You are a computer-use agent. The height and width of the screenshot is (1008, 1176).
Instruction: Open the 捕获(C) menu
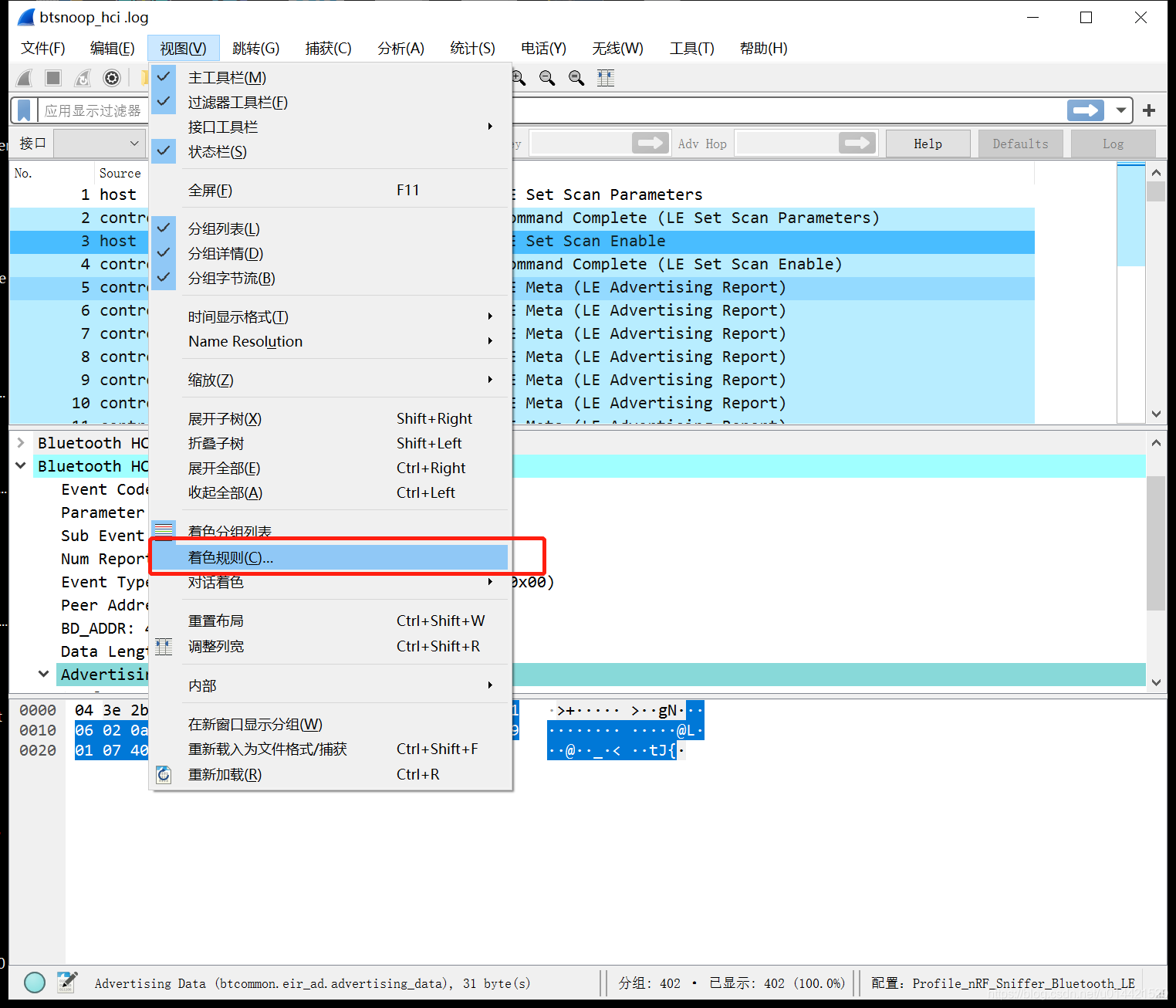329,48
